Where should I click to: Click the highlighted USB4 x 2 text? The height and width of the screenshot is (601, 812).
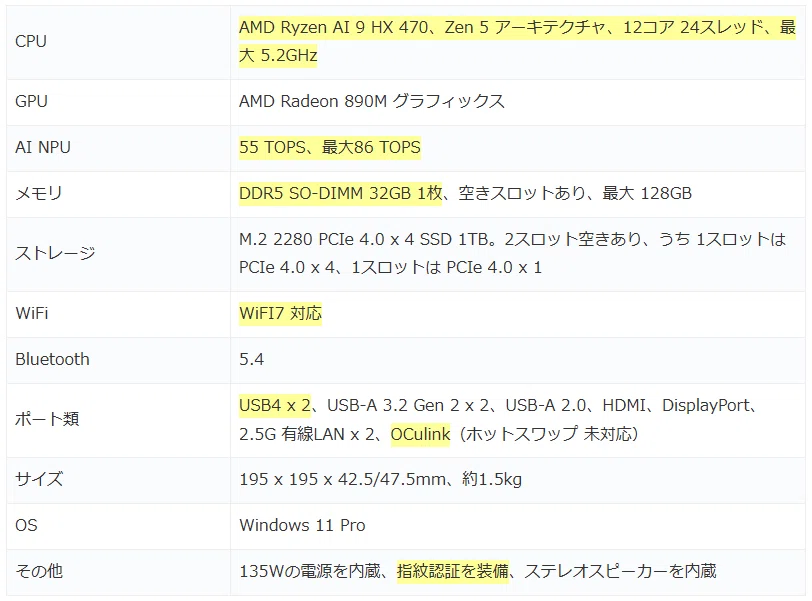275,405
